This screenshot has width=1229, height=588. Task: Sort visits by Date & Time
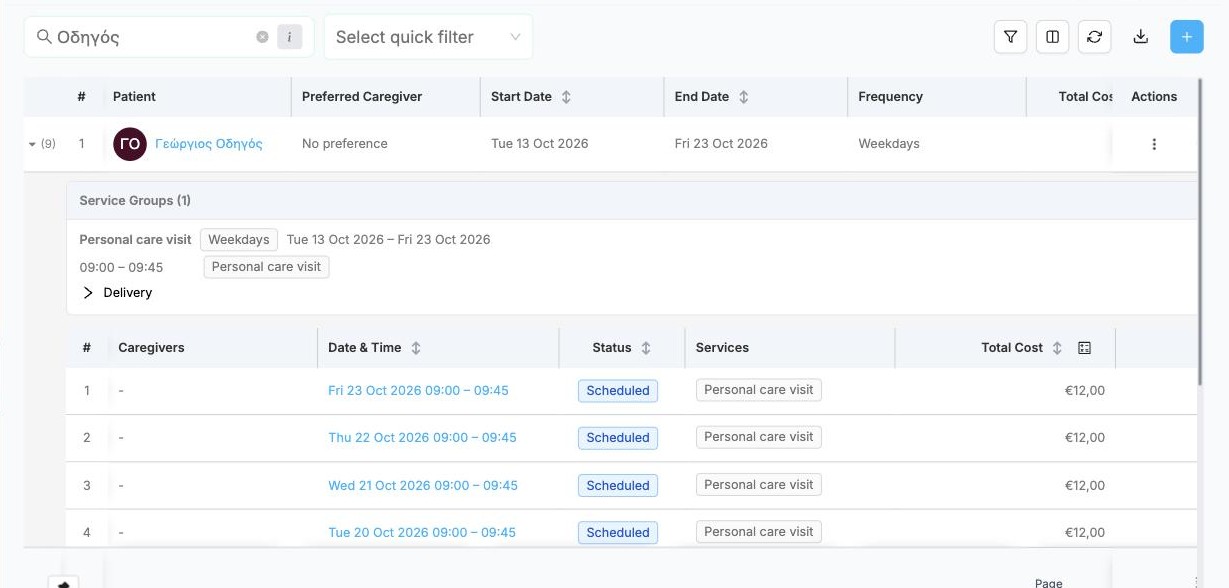tap(416, 348)
